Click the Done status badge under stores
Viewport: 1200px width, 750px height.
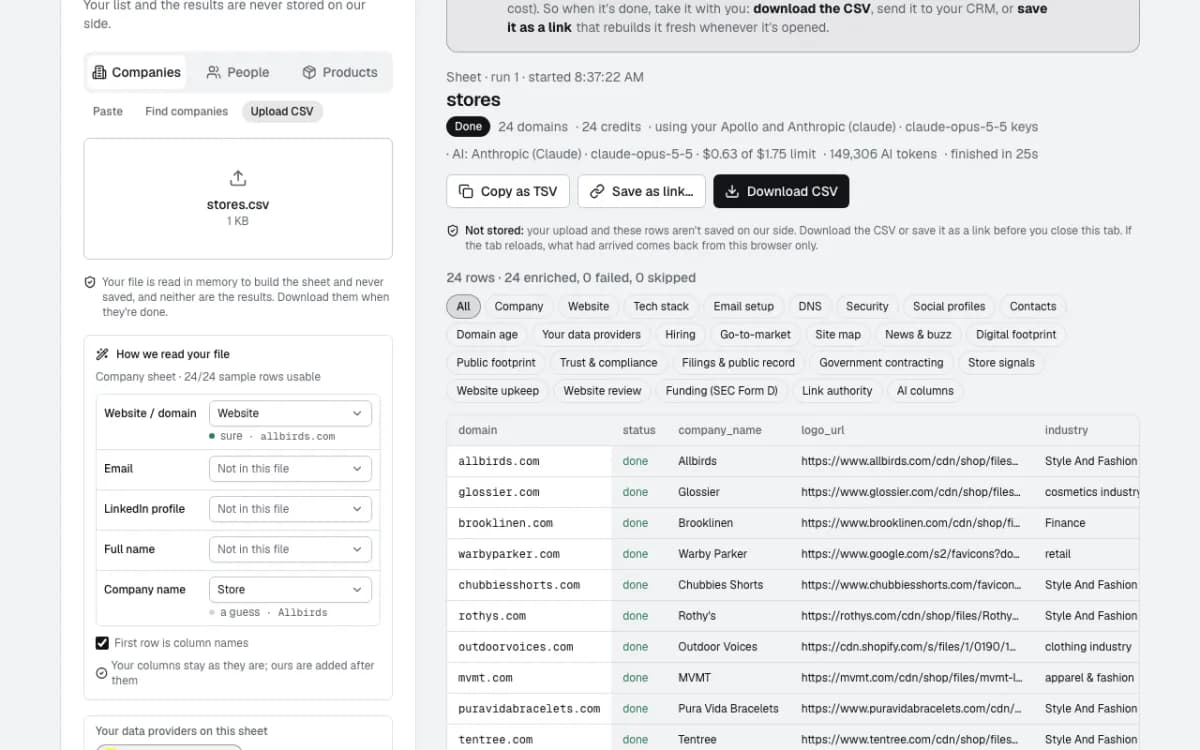point(468,127)
